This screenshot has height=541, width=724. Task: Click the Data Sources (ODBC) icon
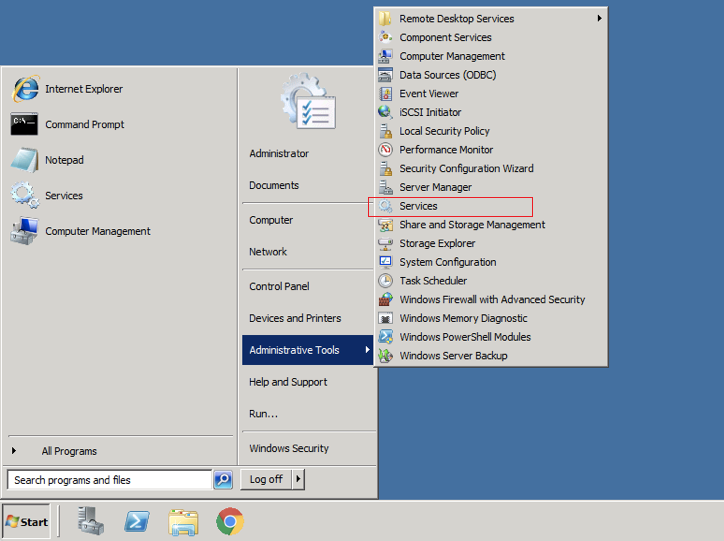coord(385,75)
